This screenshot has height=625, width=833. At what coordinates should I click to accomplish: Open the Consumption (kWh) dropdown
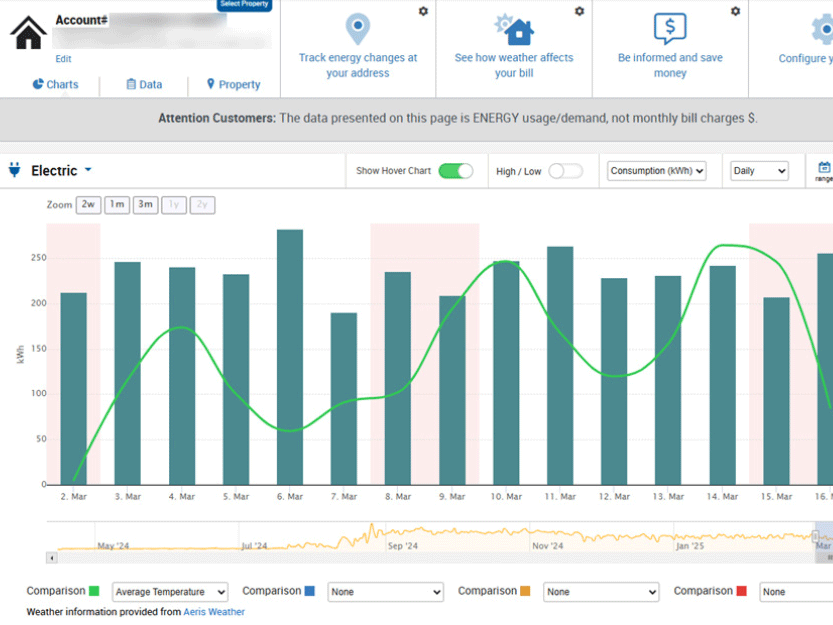(x=657, y=171)
